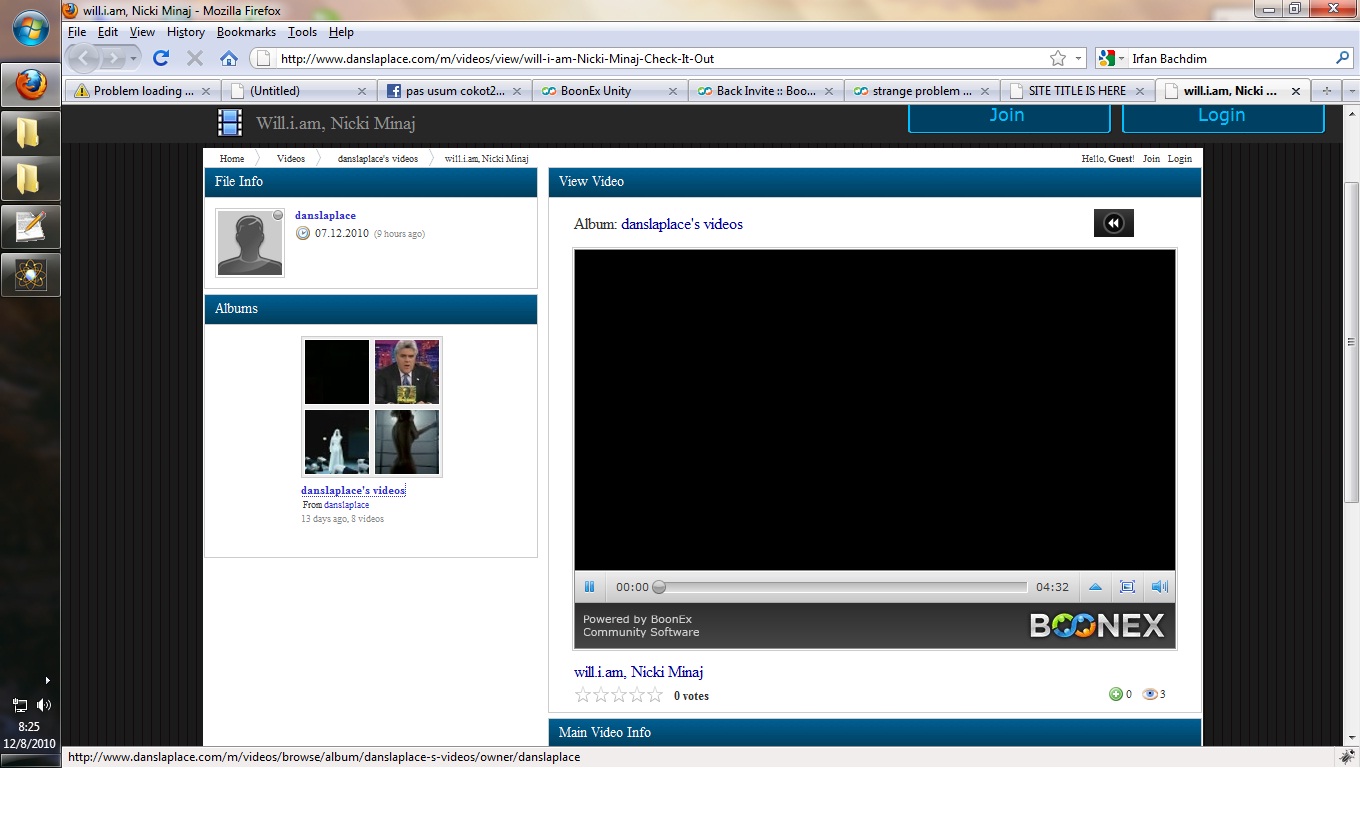
Task: Click the upward arrow in player controls
Action: 1095,587
